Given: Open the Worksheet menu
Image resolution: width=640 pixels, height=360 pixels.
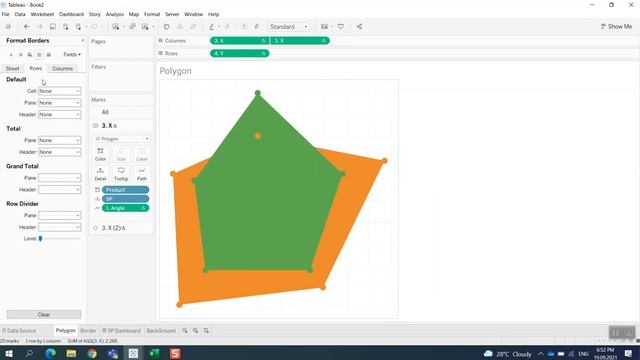Looking at the screenshot, I should [42, 14].
